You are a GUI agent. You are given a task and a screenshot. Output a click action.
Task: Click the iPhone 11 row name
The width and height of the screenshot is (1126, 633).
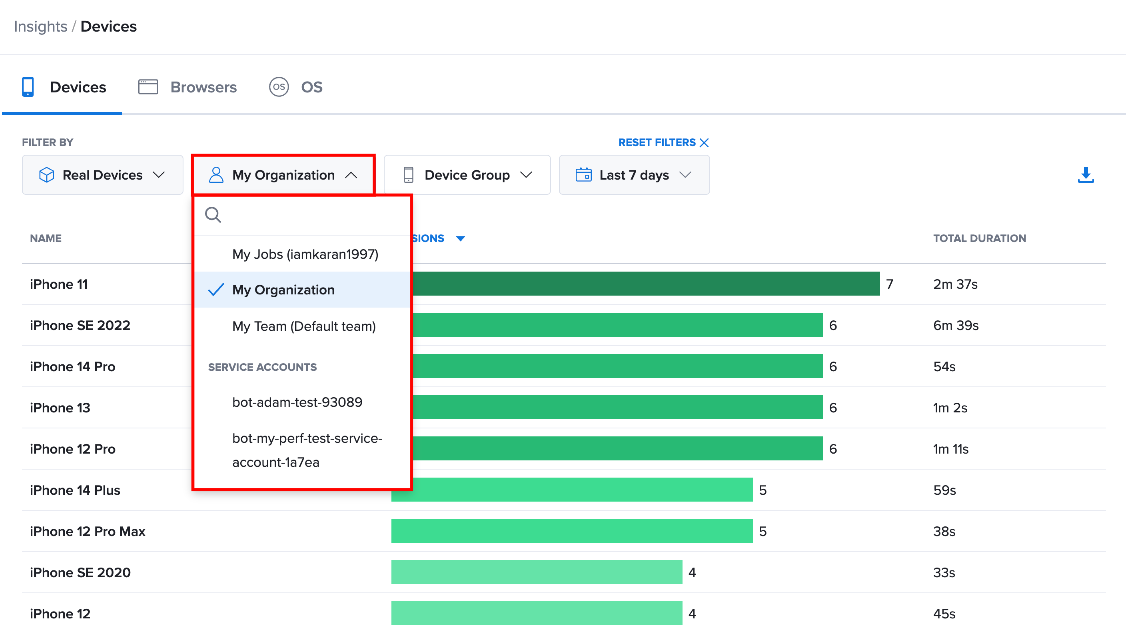point(59,285)
